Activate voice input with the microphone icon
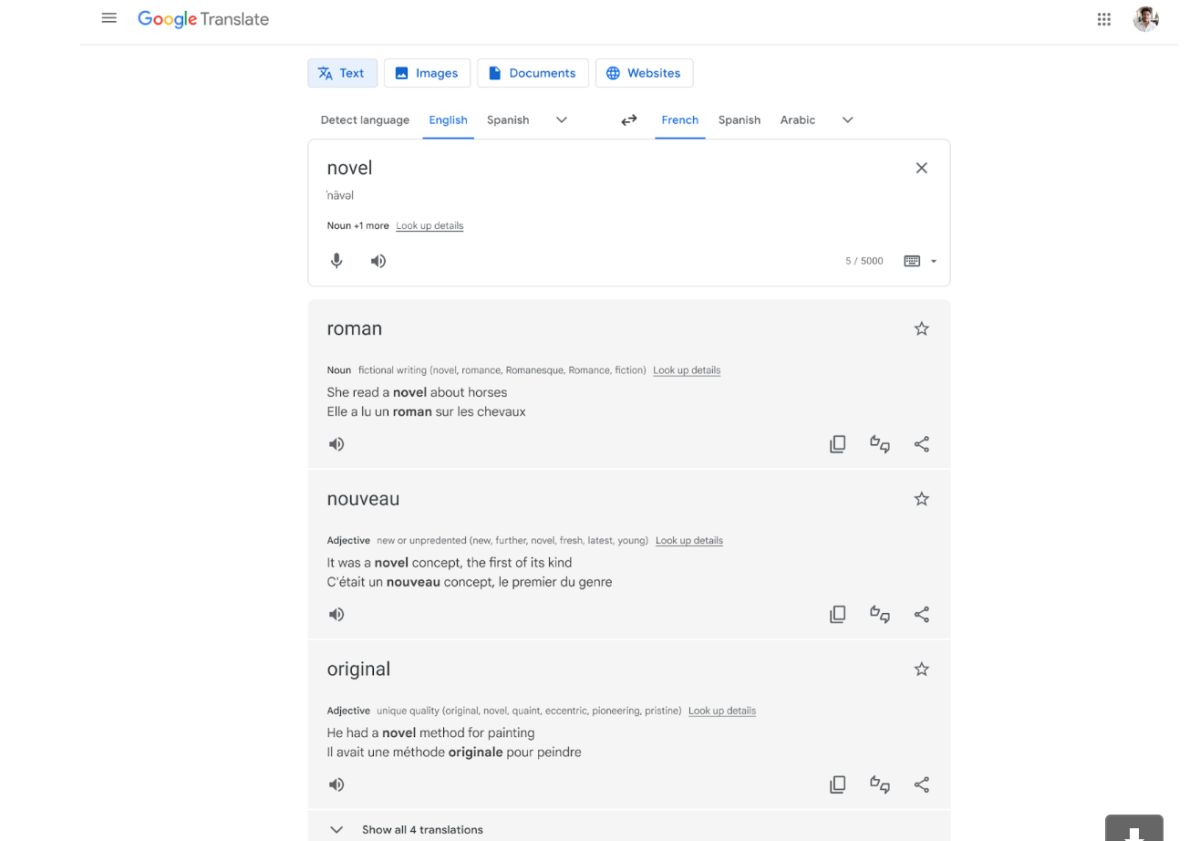The width and height of the screenshot is (1200, 841). (x=336, y=260)
